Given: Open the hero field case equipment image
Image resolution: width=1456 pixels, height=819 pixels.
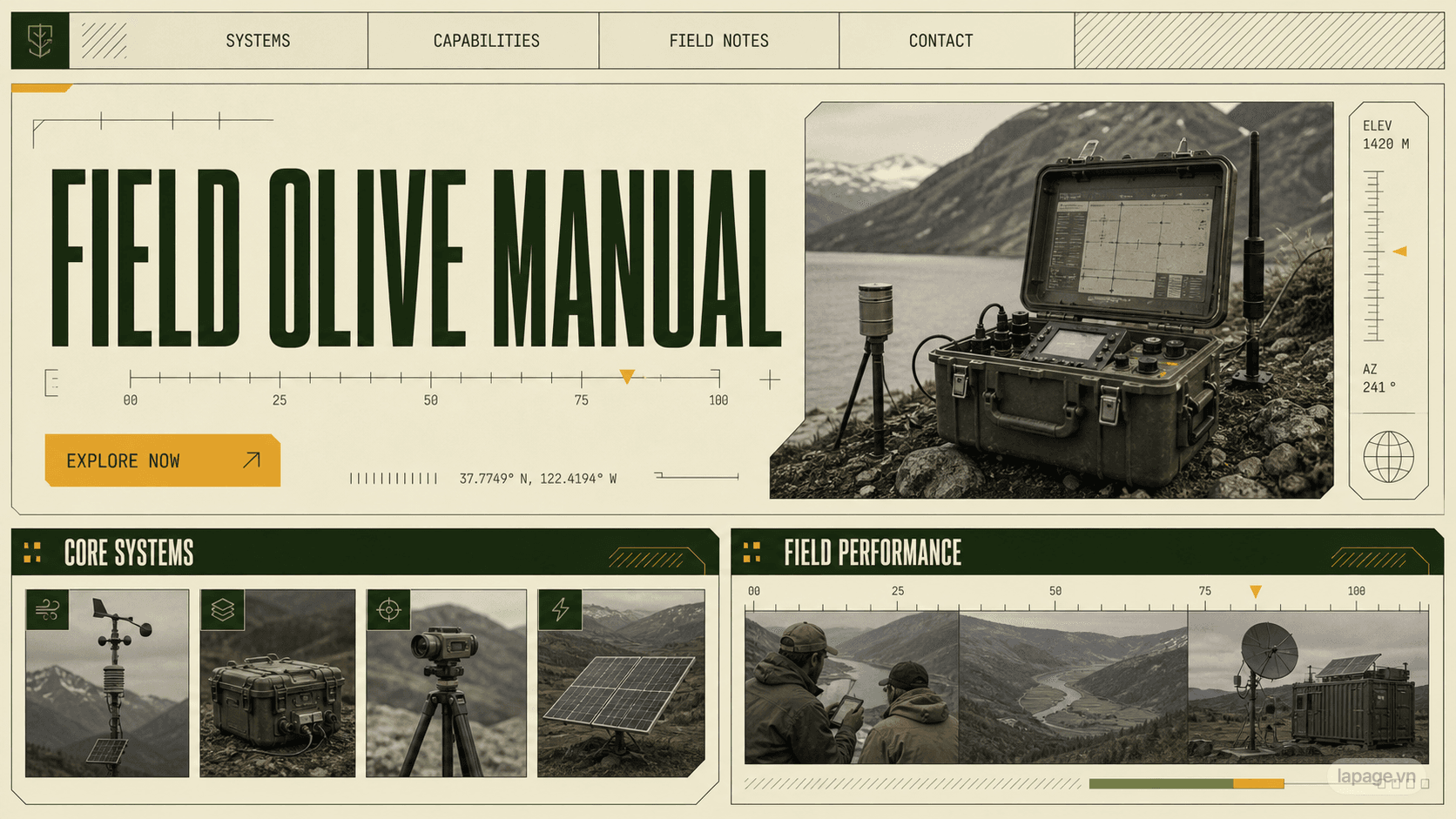Looking at the screenshot, I should (1052, 300).
